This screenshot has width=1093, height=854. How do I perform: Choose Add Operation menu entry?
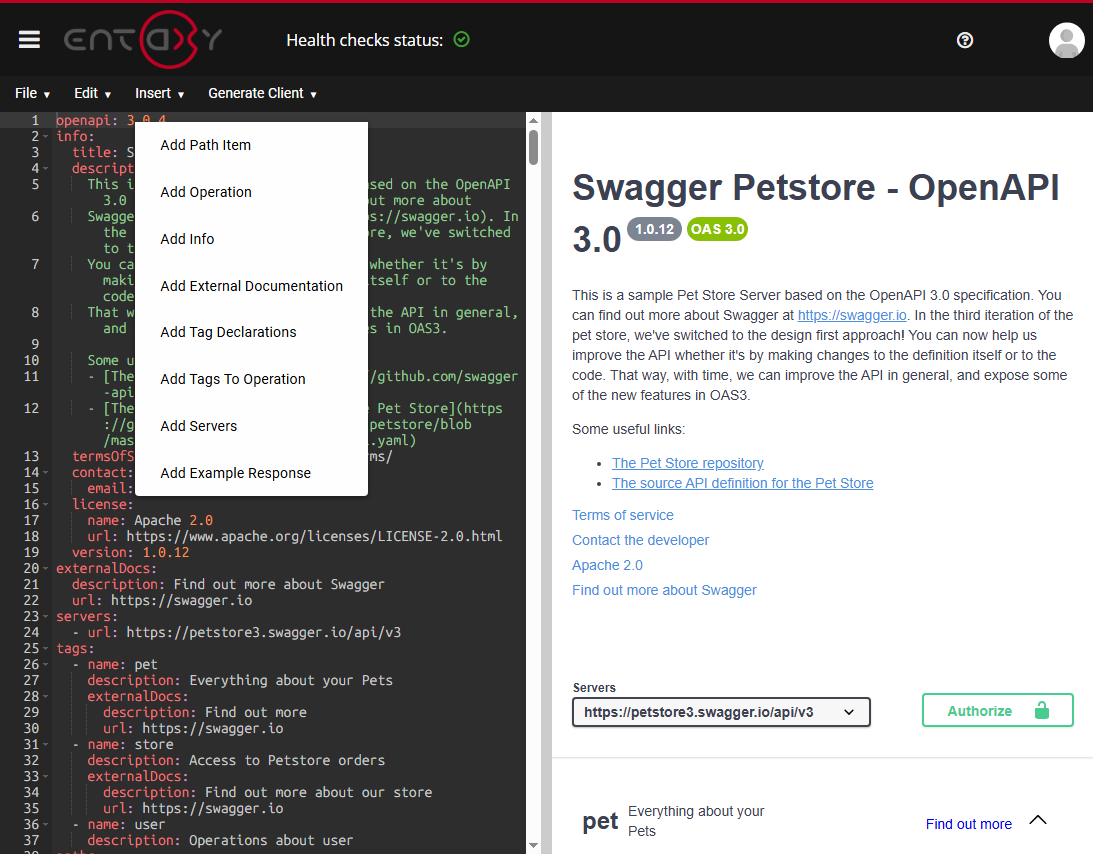coord(206,192)
